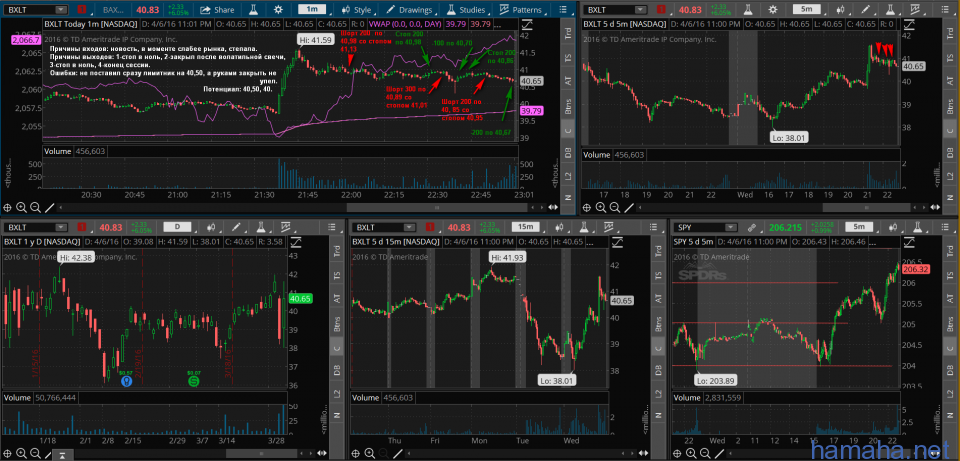Zoom in on the 1m chart
This screenshot has width=960, height=461.
[21, 208]
